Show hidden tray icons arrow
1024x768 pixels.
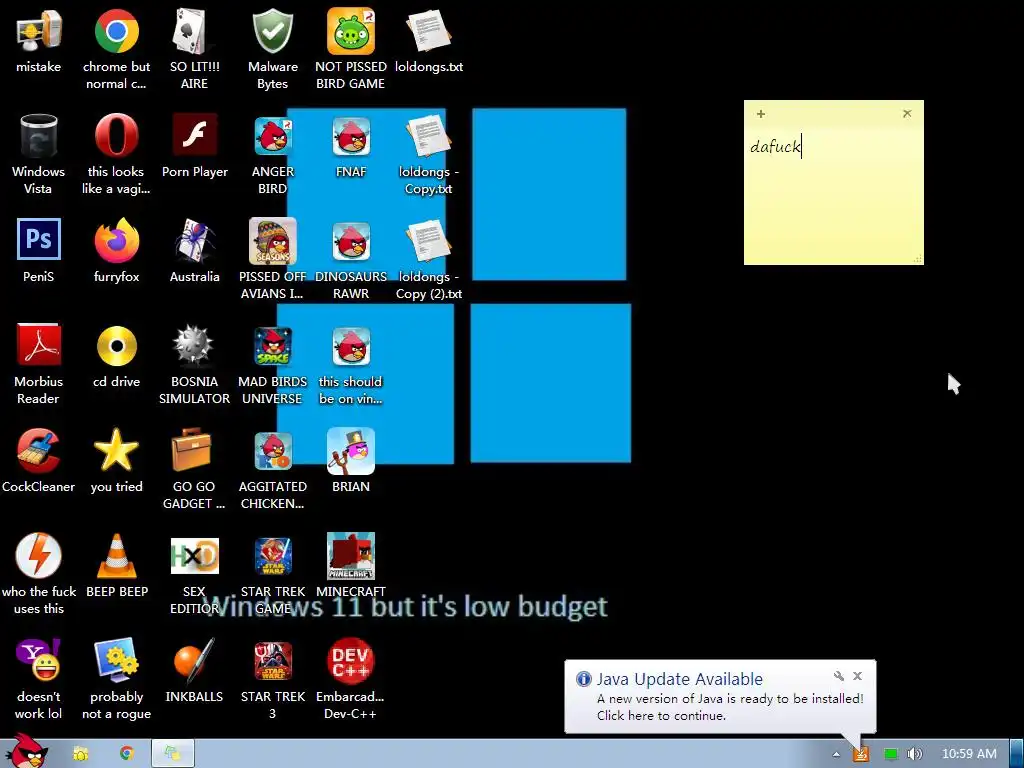click(x=836, y=754)
